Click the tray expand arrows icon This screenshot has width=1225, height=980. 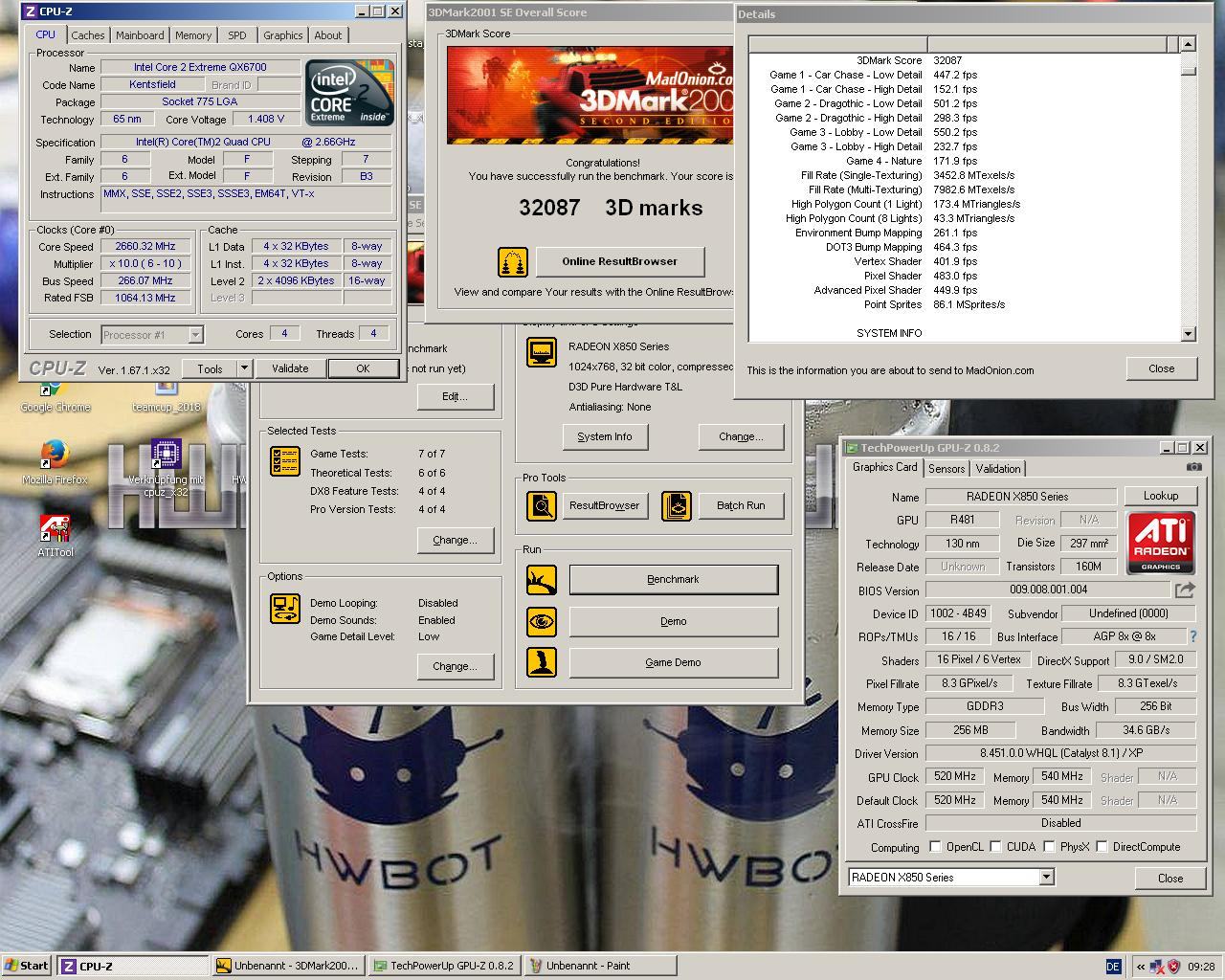[x=1140, y=967]
